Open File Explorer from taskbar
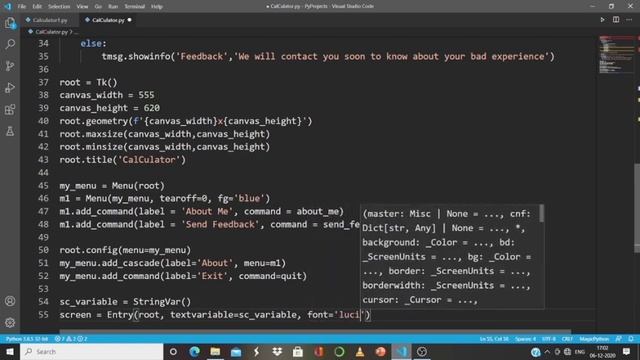This screenshot has height=360, width=640. (x=215, y=351)
